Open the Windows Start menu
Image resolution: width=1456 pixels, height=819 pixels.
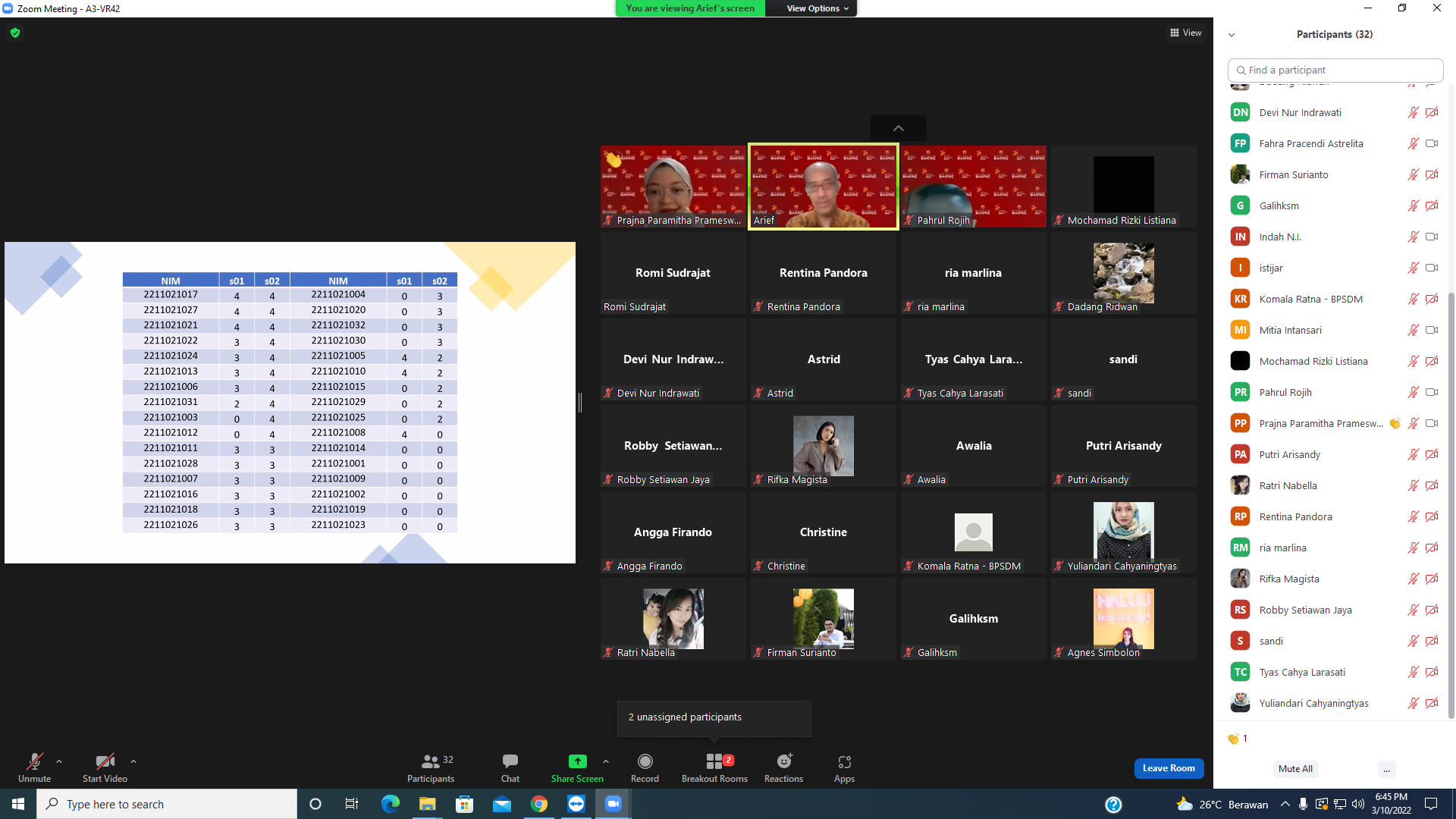18,804
